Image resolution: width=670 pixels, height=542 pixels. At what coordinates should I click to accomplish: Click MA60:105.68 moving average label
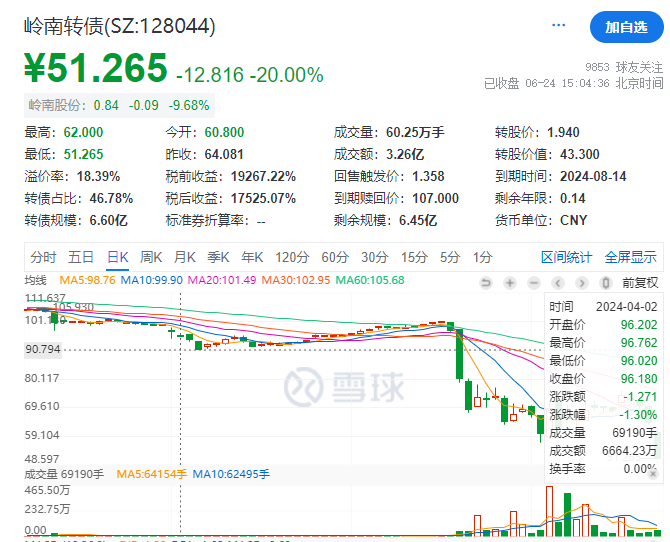(370, 280)
